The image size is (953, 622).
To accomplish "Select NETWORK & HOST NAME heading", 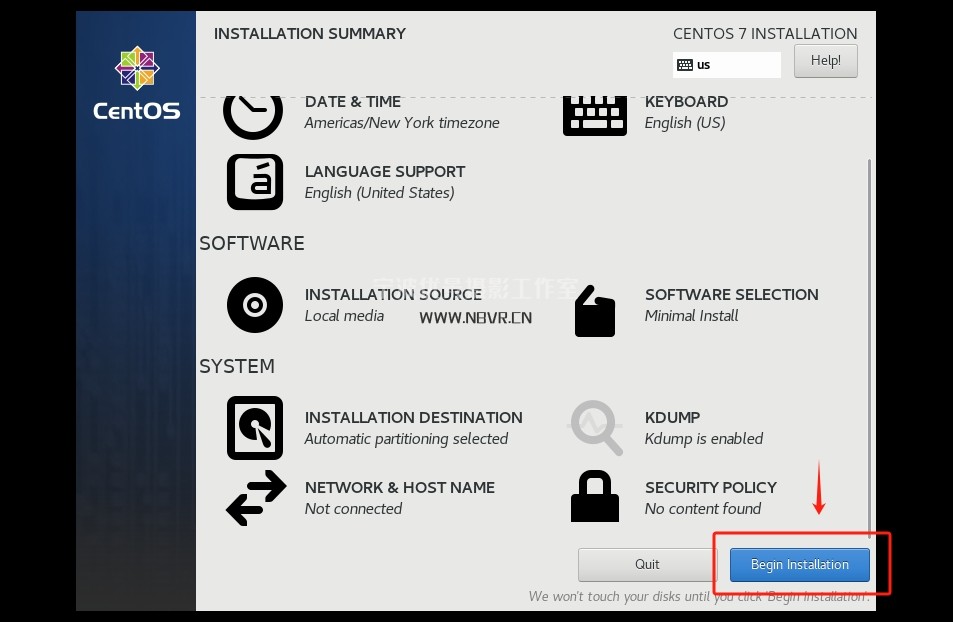I will (400, 487).
